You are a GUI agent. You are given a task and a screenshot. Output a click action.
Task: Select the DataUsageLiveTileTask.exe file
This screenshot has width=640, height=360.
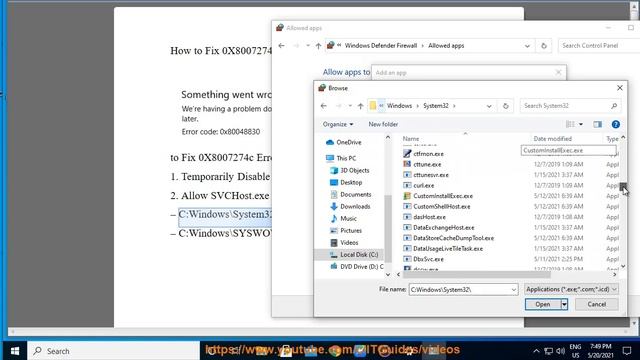click(443, 249)
